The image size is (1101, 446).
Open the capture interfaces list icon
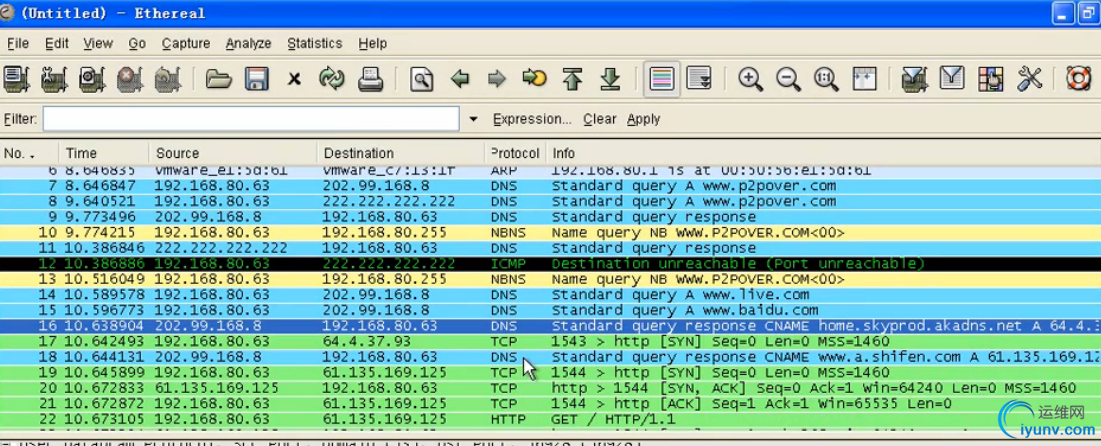click(16, 79)
